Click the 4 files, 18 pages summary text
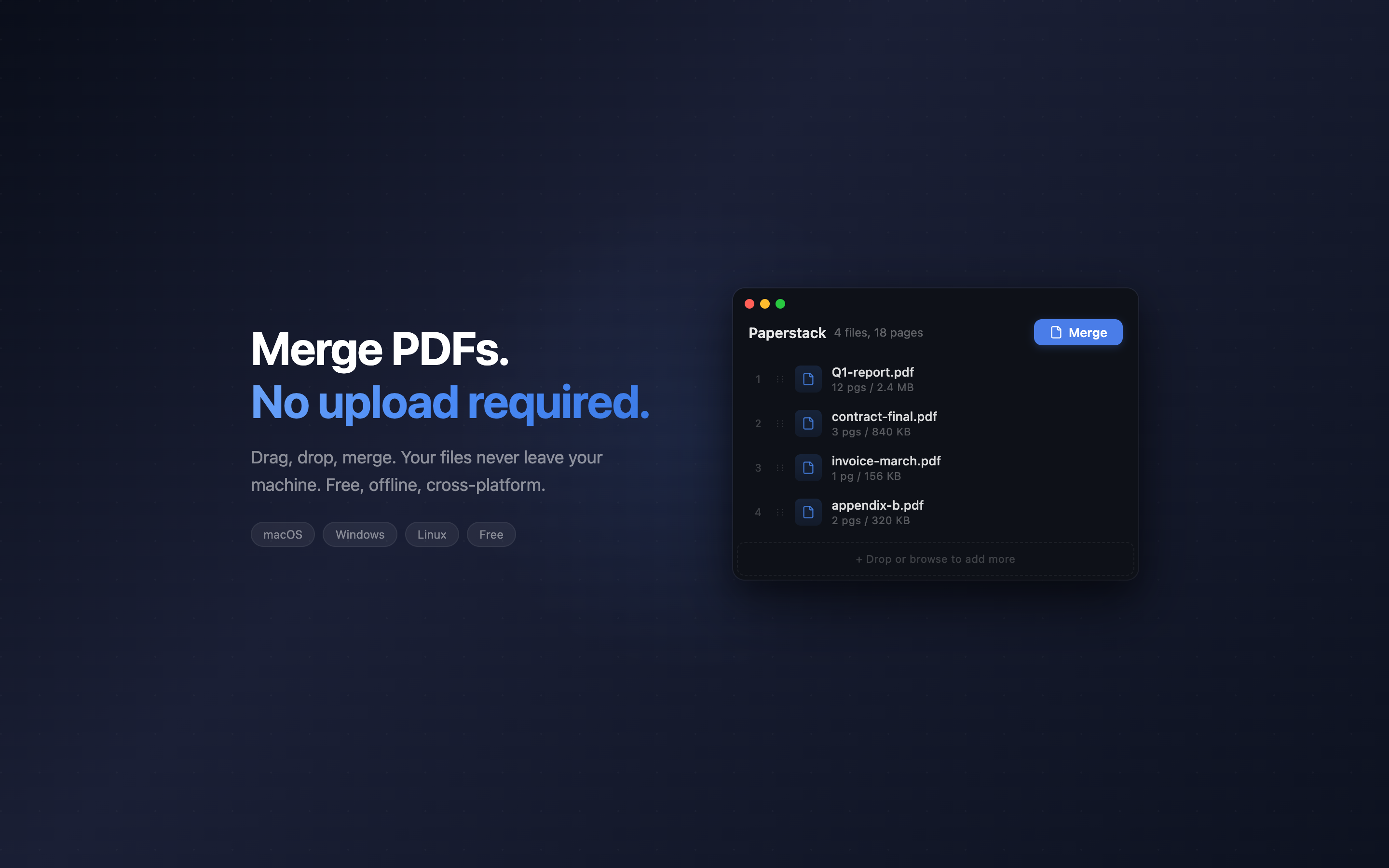The image size is (1389, 868). point(878,332)
